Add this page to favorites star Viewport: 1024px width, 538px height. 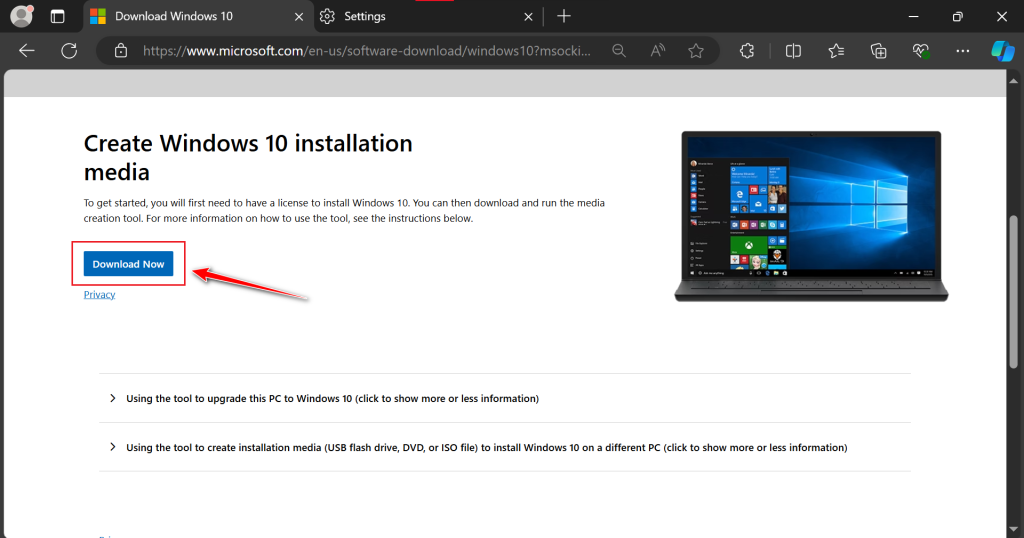[x=696, y=51]
